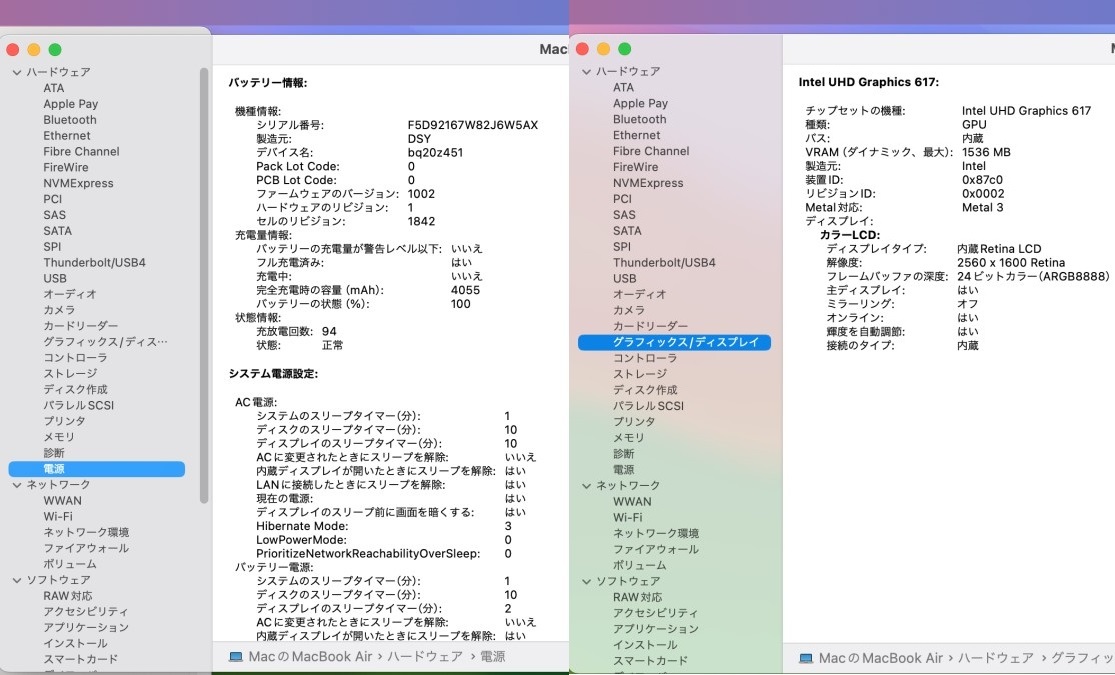Select プリンタ in right window sidebar
Viewport: 1115px width, 675px height.
pos(634,422)
